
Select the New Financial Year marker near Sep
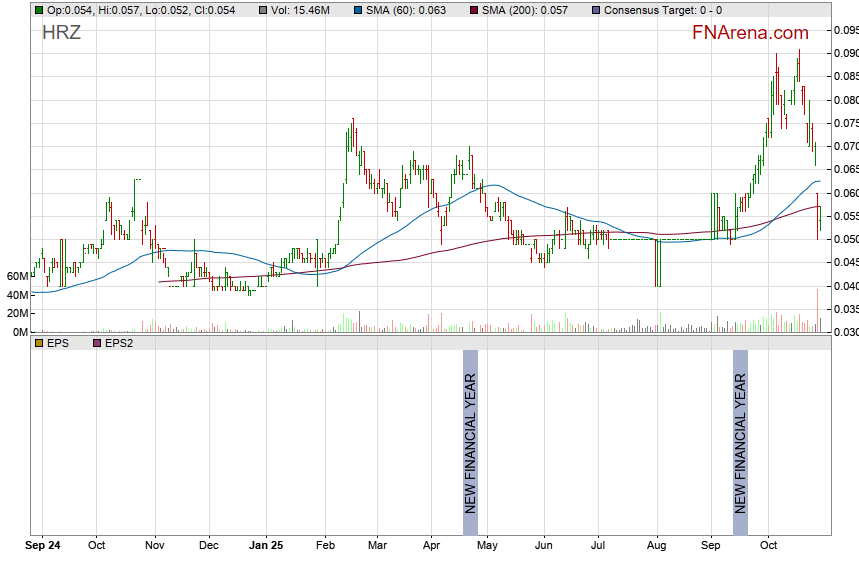click(740, 432)
